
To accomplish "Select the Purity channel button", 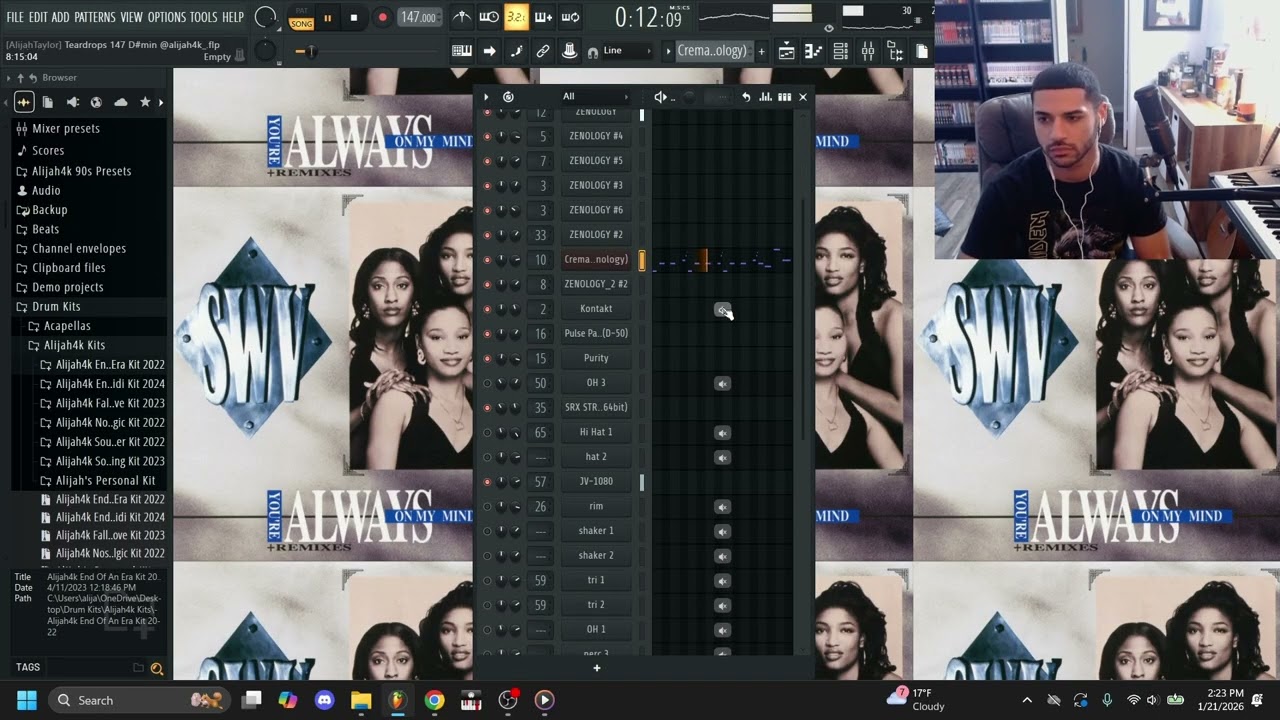I will (x=596, y=358).
